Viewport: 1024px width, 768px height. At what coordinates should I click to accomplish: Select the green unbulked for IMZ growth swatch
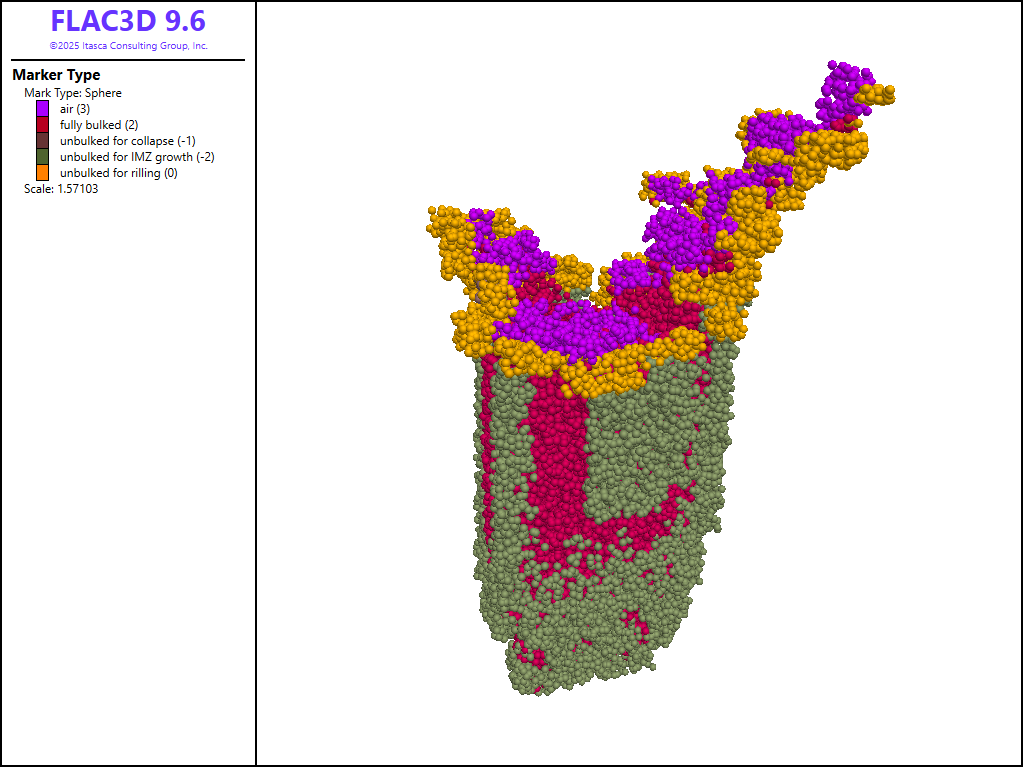[43, 157]
